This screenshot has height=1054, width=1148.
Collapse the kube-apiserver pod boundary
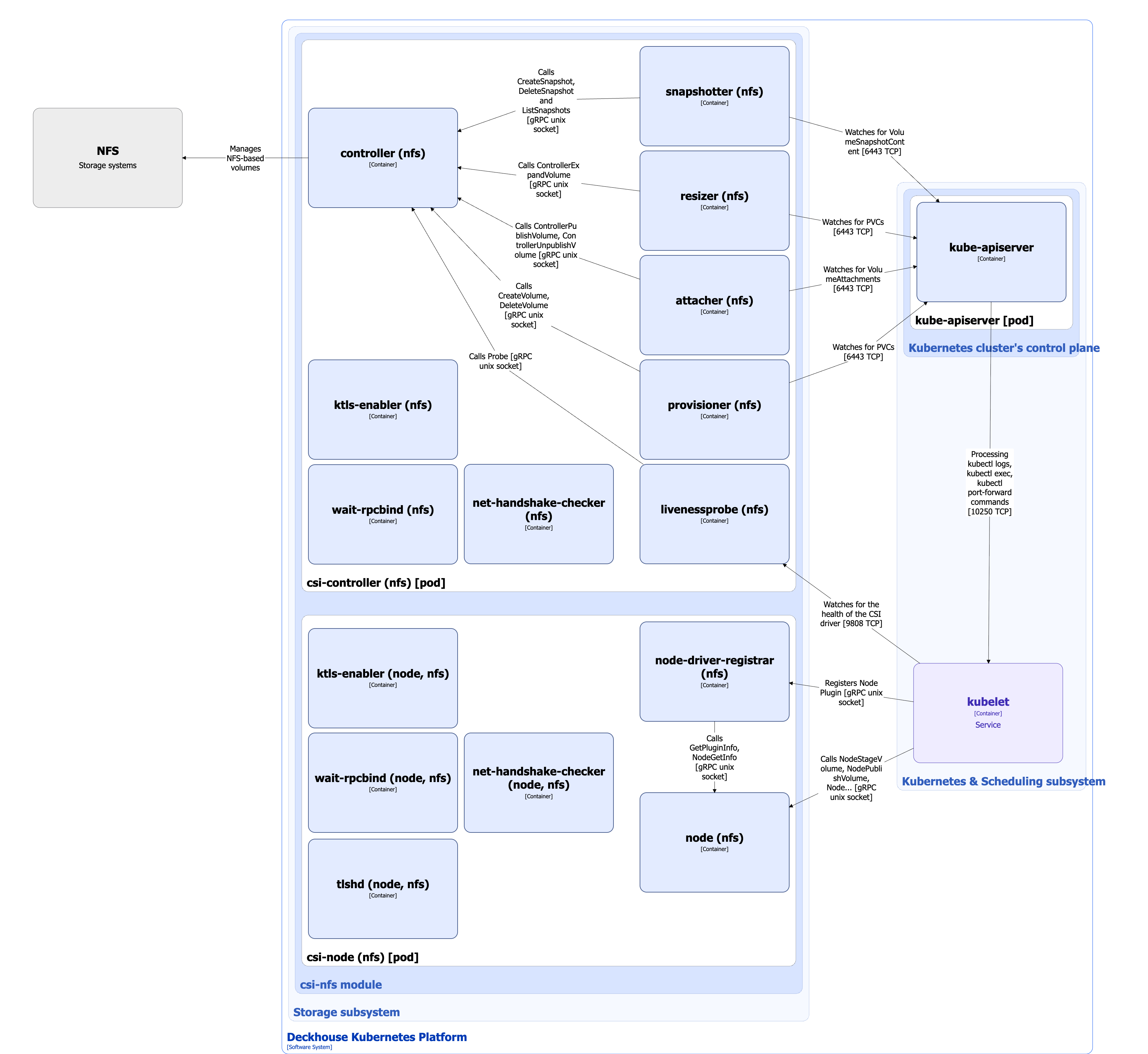click(974, 320)
